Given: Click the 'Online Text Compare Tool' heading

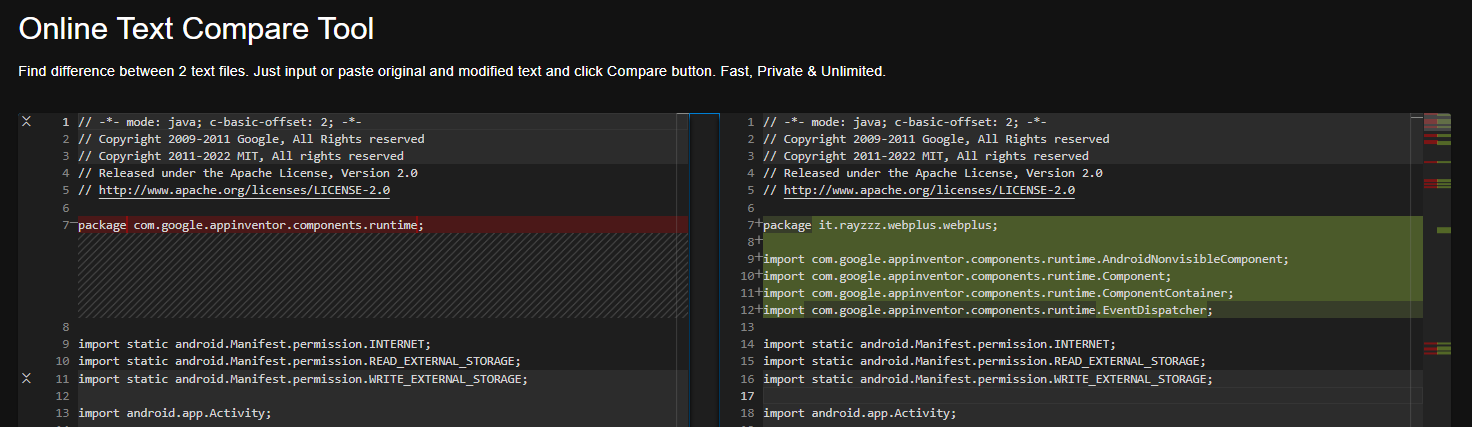Looking at the screenshot, I should [196, 29].
